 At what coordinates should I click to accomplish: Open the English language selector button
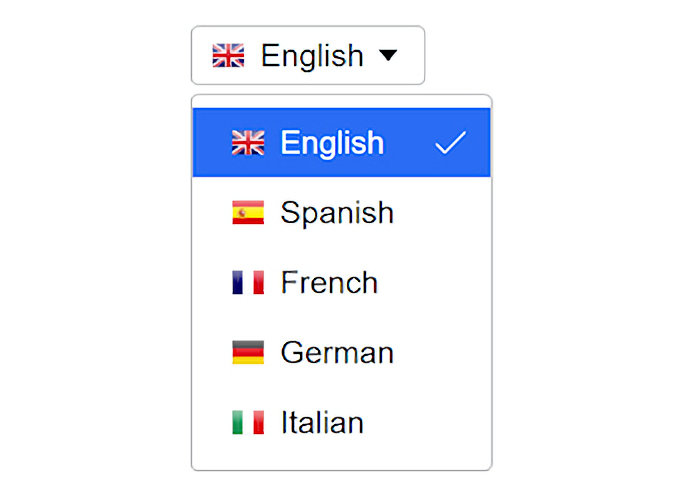point(308,55)
